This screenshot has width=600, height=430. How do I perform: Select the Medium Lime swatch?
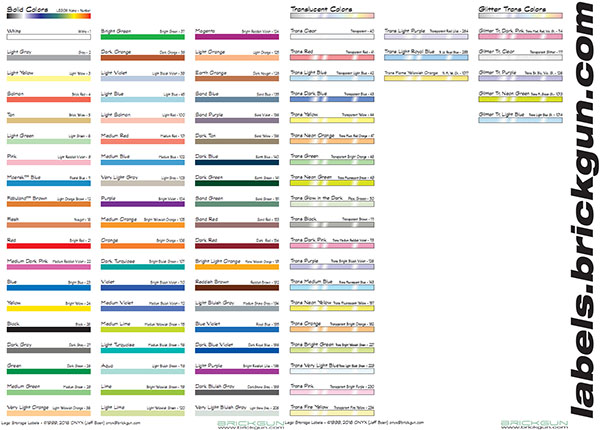143,329
